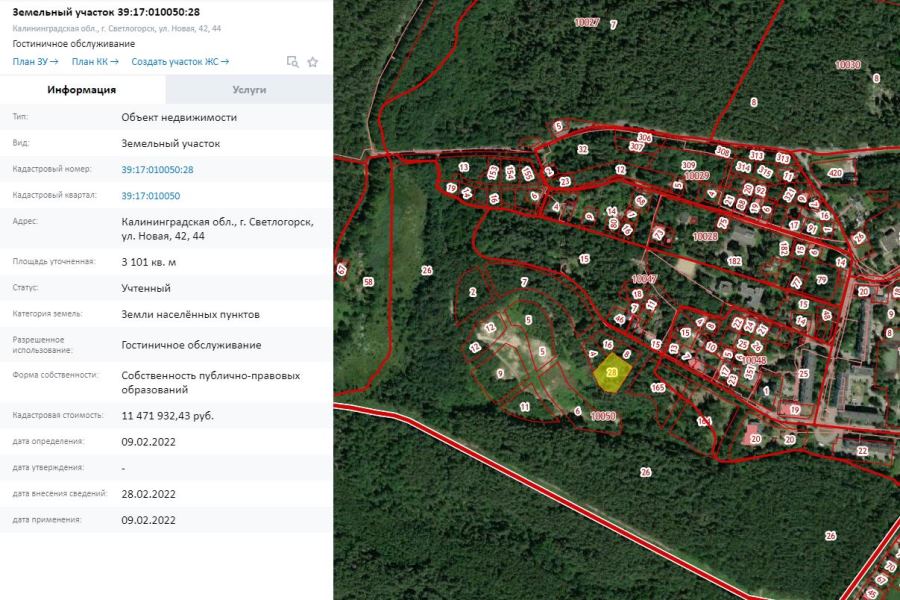The width and height of the screenshot is (900, 600).
Task: Click the show-on-map search icon
Action: point(293,61)
